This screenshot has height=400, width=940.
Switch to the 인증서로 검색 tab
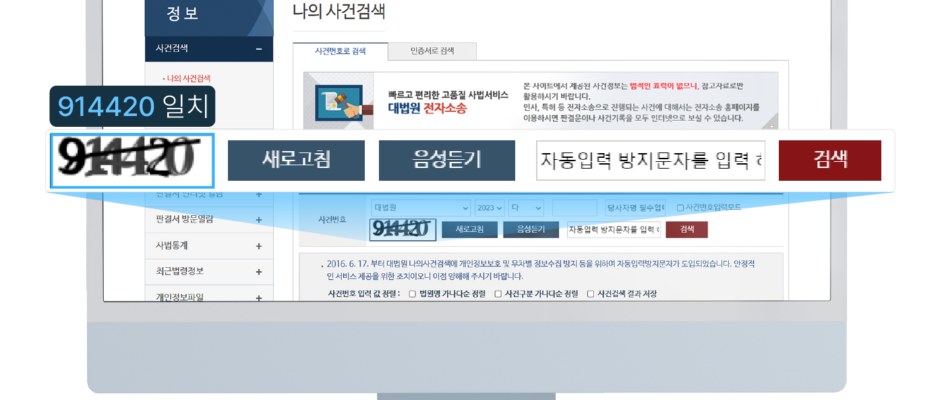tap(432, 52)
